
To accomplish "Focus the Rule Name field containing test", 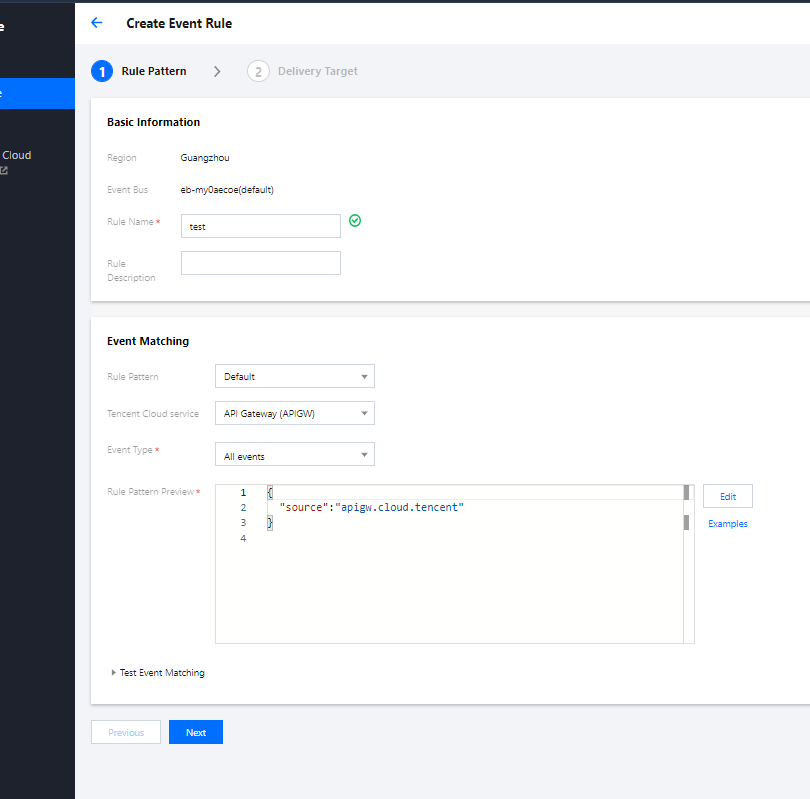I will (260, 226).
